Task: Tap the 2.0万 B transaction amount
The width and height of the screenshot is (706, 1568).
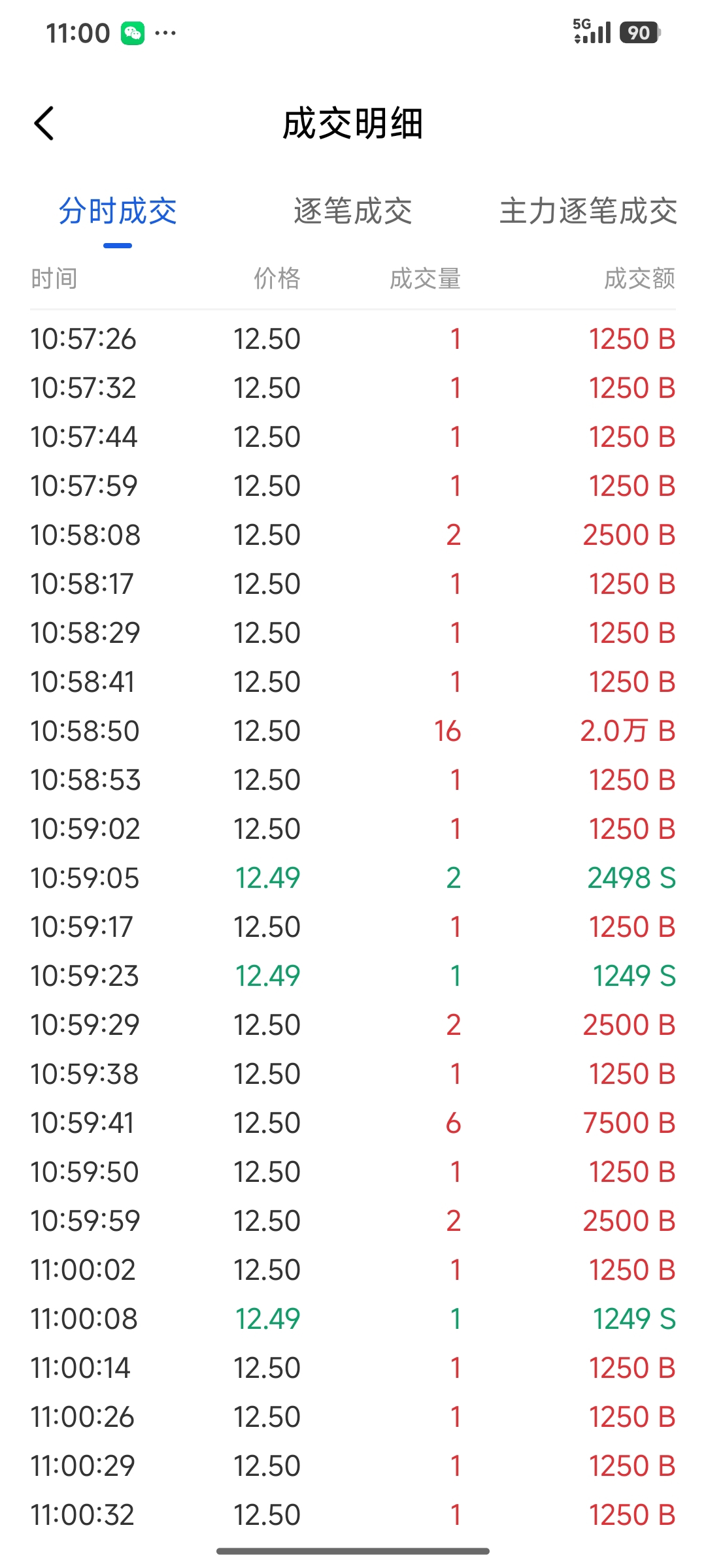Action: (x=628, y=731)
